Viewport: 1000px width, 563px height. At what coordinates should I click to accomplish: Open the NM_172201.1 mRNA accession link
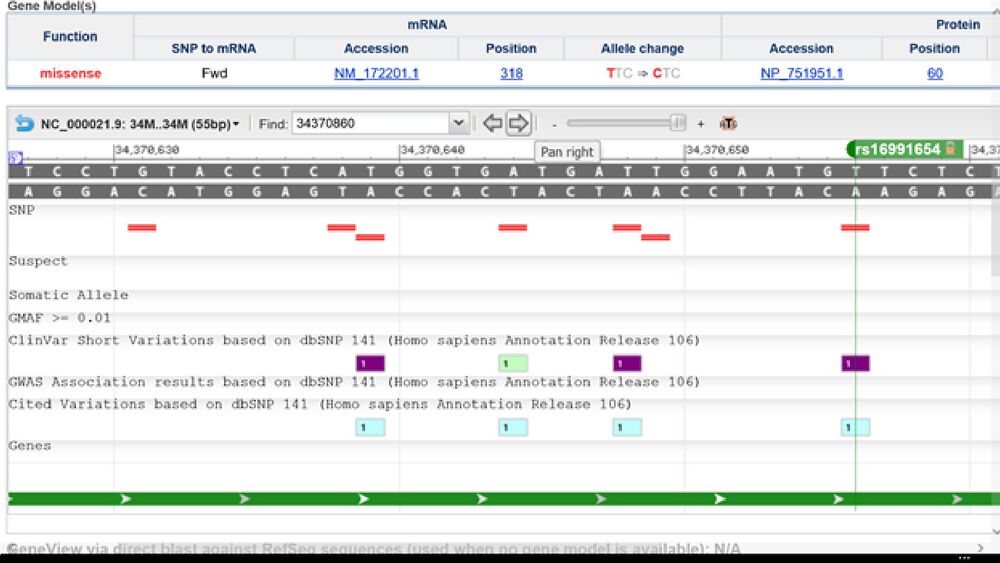(x=376, y=73)
